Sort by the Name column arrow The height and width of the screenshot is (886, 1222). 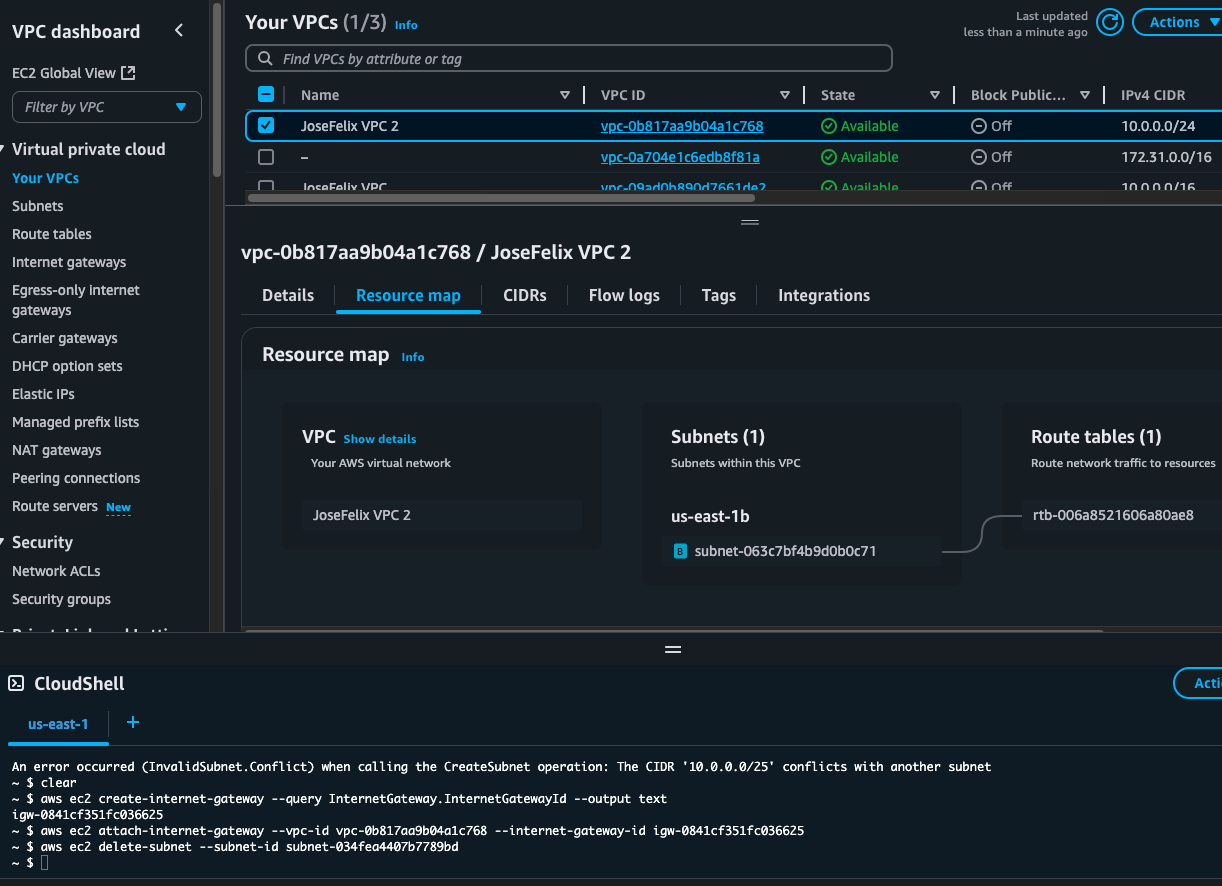(565, 95)
